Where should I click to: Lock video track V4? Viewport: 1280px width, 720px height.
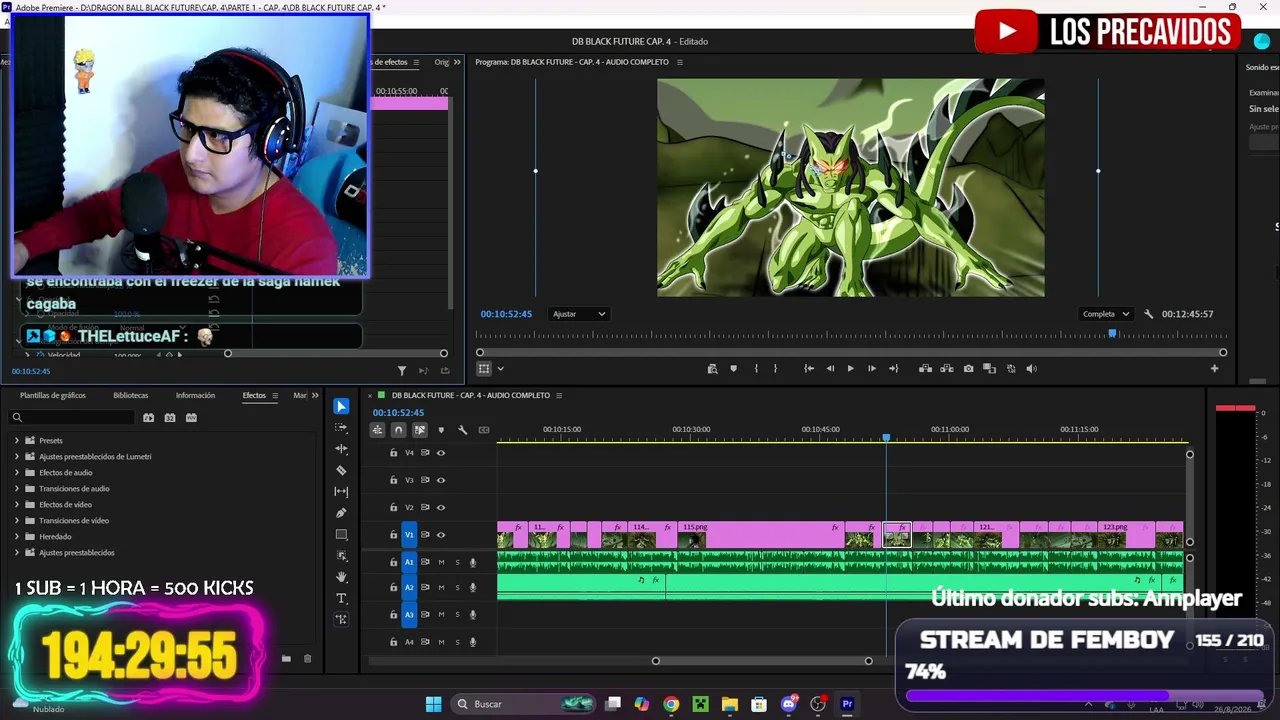(393, 453)
